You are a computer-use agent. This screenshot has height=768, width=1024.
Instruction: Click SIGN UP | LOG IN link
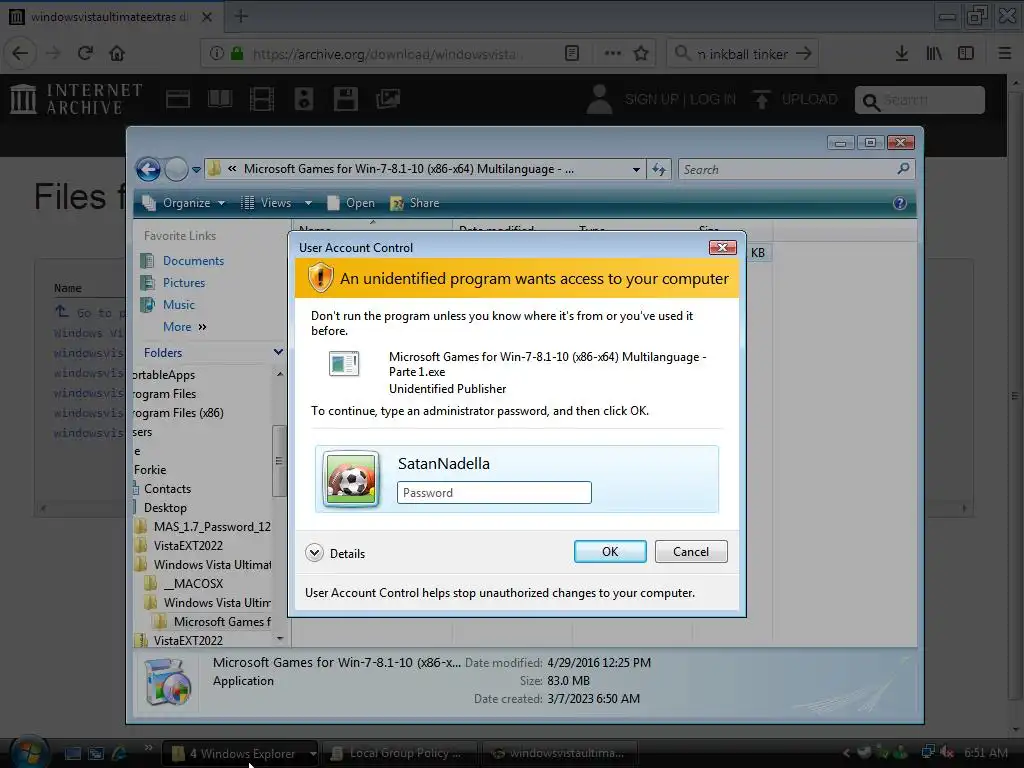(x=680, y=99)
